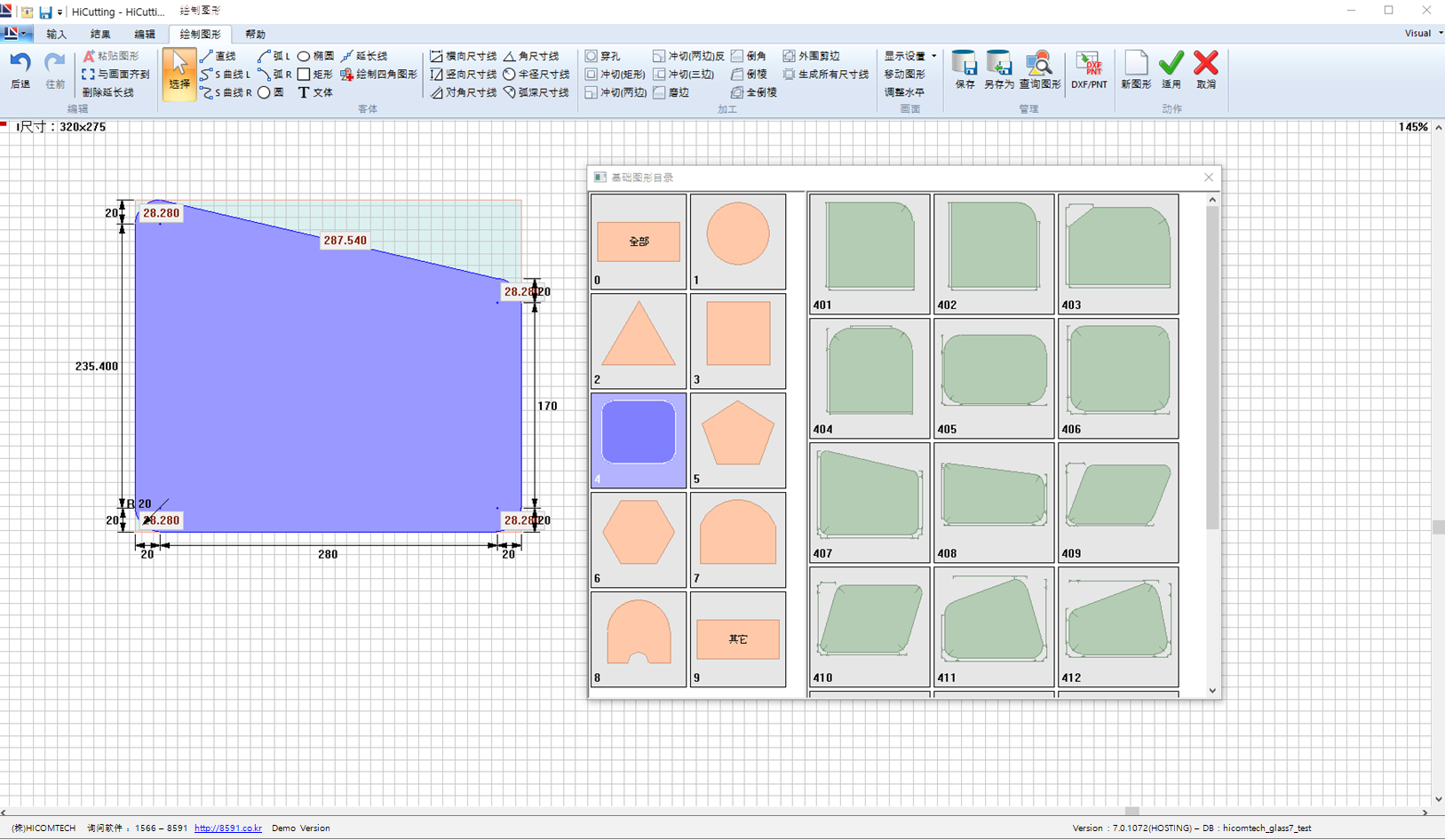The width and height of the screenshot is (1445, 840).
Task: Select the 选择 arrow tool
Action: click(179, 73)
